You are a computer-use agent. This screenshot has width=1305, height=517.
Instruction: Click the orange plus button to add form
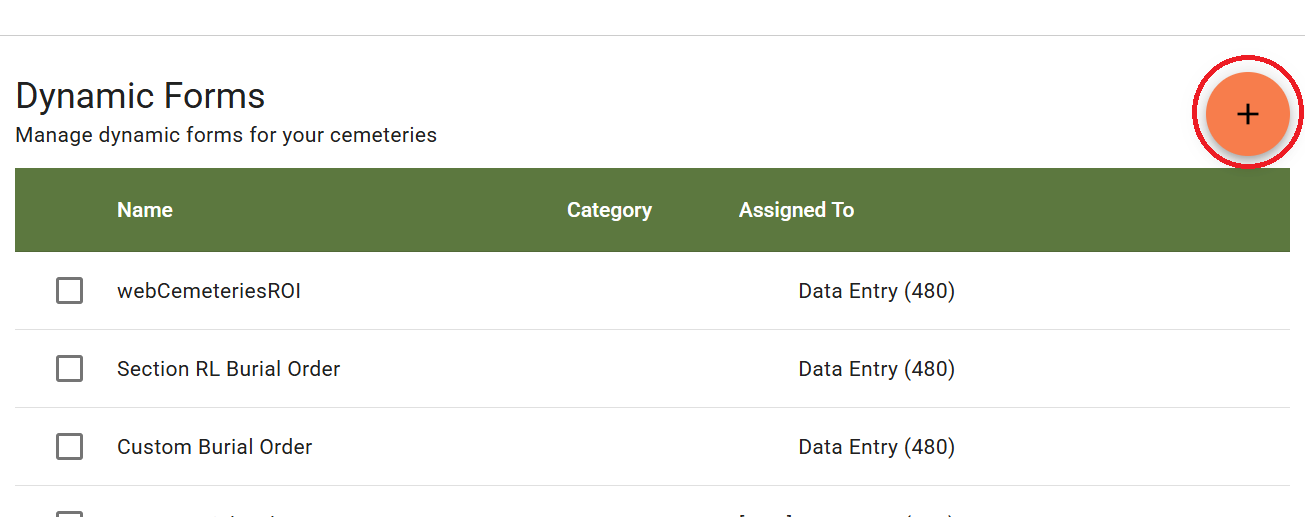(x=1247, y=114)
